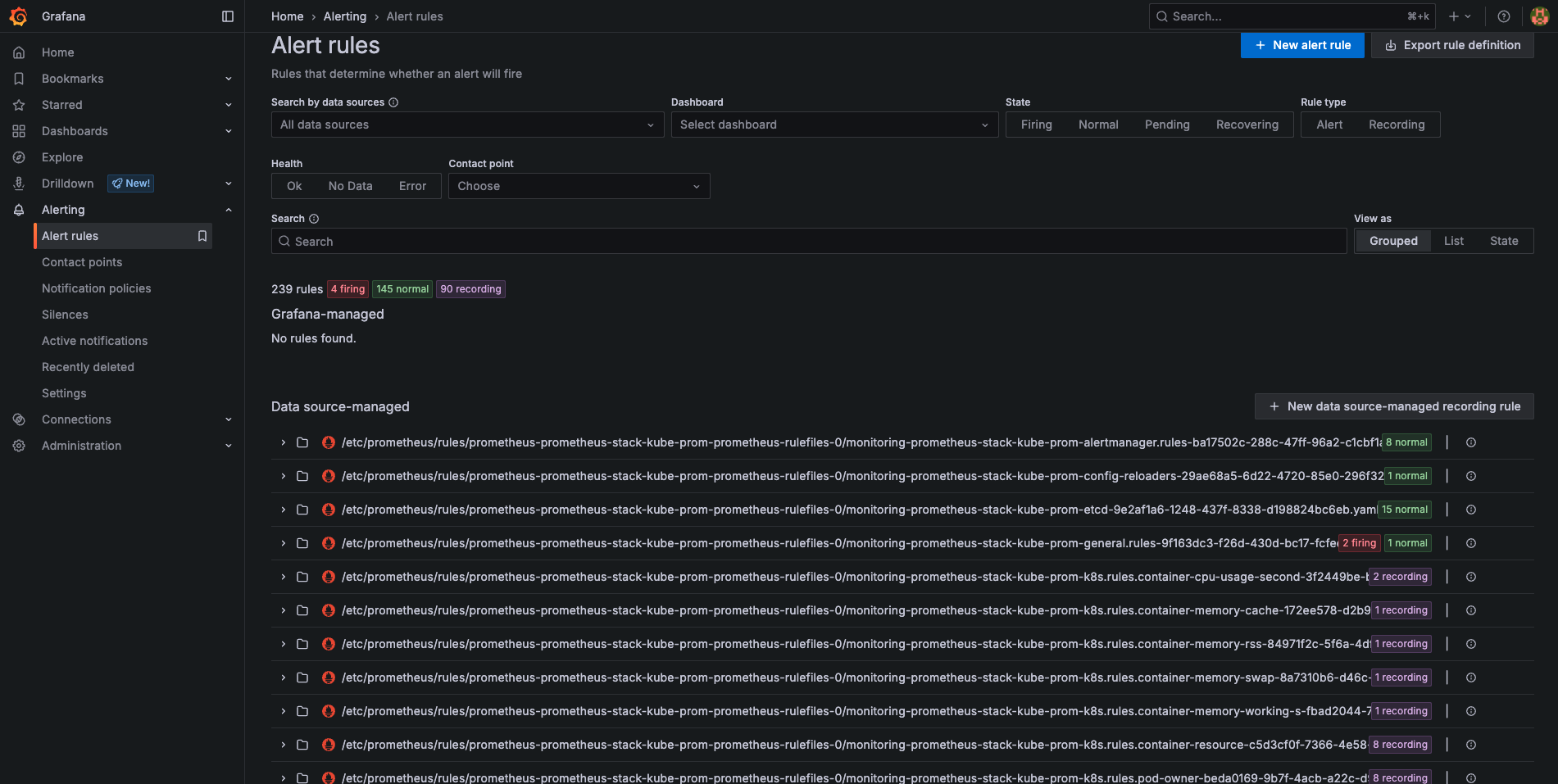This screenshot has height=784, width=1558.
Task: Click the New alert rule button
Action: (1302, 45)
